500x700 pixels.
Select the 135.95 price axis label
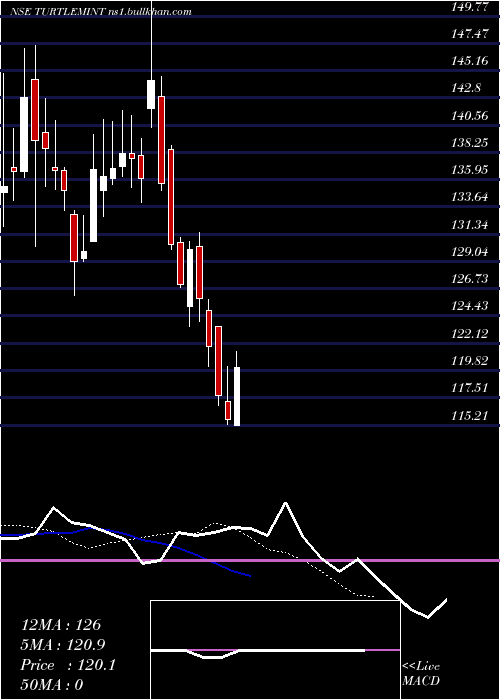pyautogui.click(x=469, y=170)
